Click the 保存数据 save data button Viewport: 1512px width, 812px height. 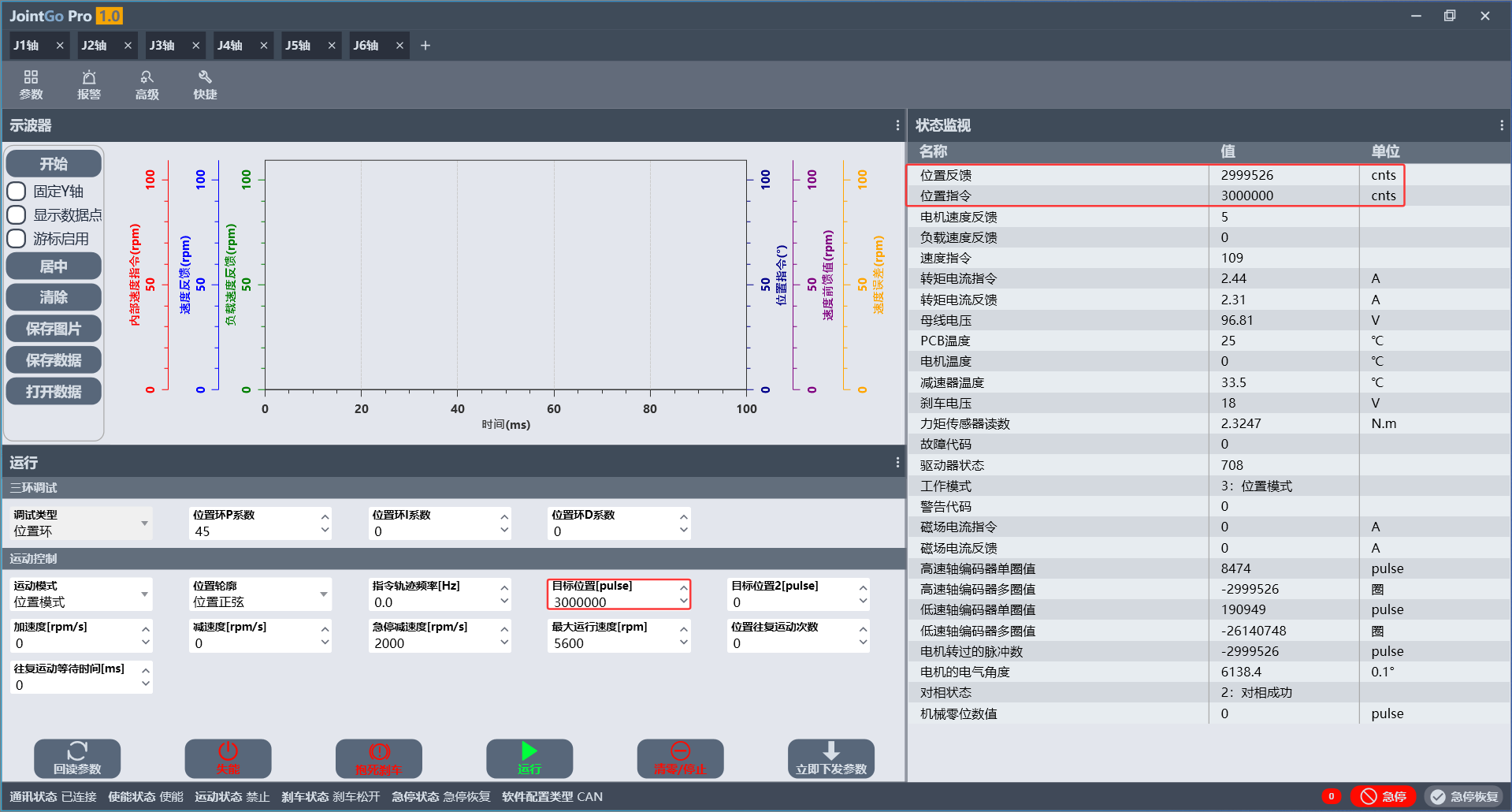[x=54, y=360]
